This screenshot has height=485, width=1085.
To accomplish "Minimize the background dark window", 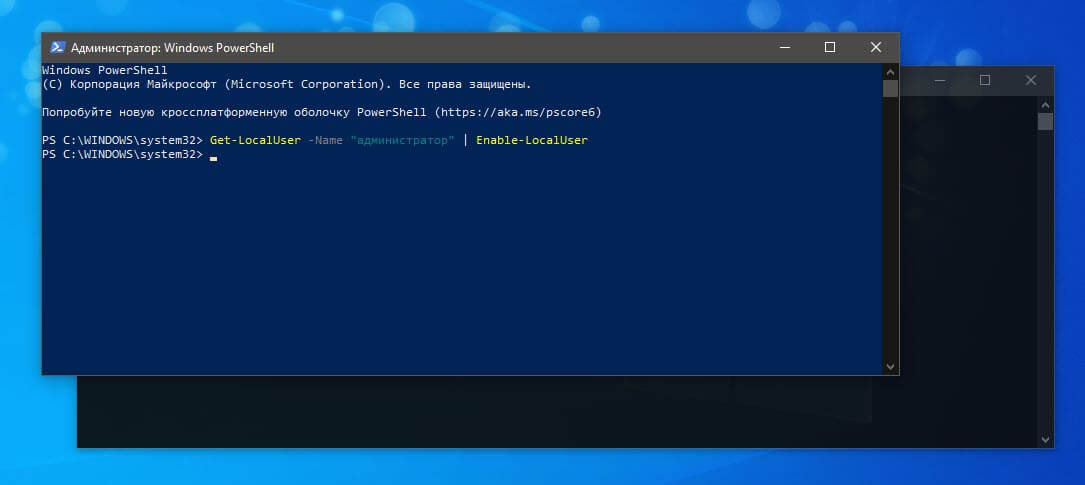I will tap(939, 80).
